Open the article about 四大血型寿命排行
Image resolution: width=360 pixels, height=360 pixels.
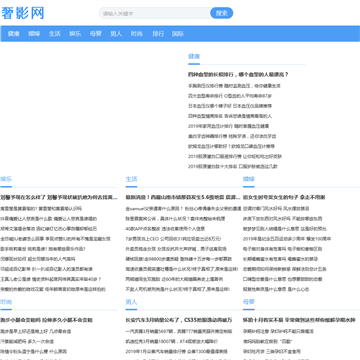[230, 96]
